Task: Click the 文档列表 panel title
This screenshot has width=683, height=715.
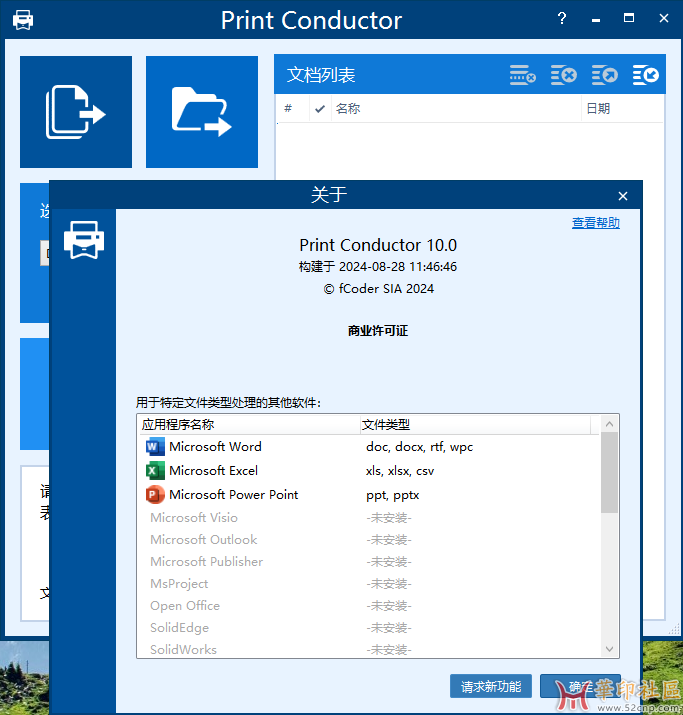Action: point(321,75)
